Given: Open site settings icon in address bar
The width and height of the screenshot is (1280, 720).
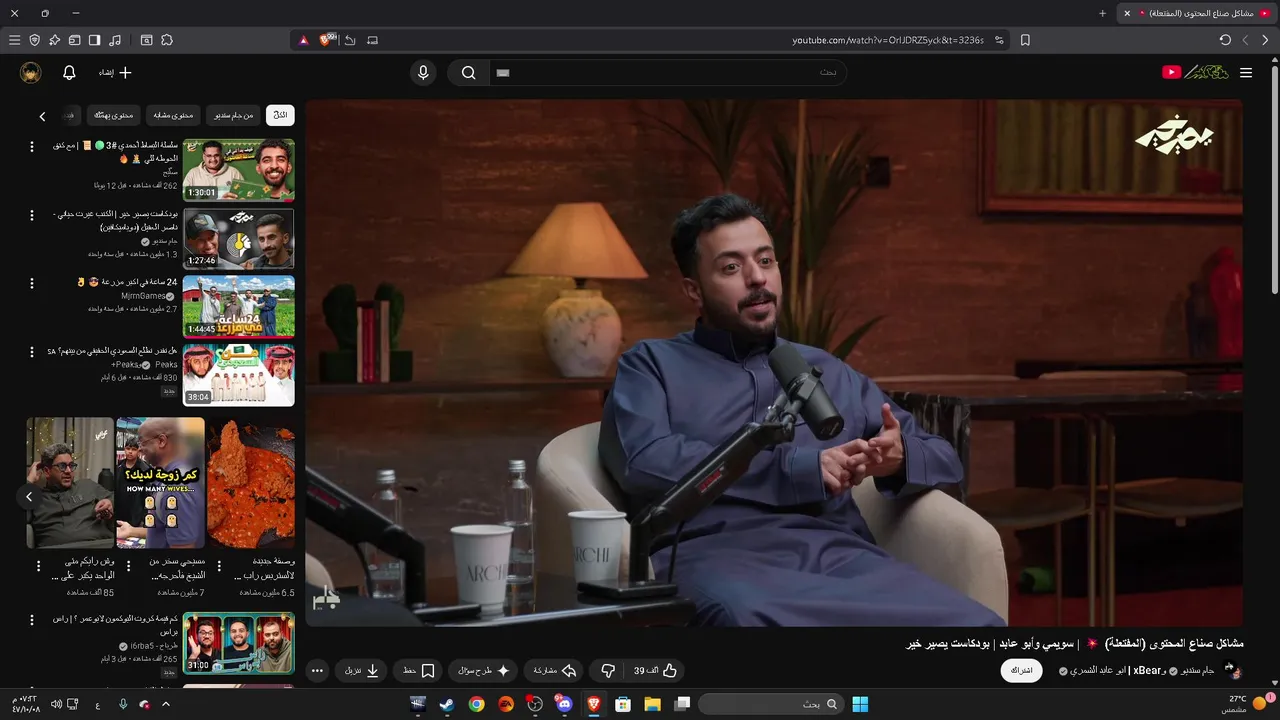Looking at the screenshot, I should [x=998, y=40].
